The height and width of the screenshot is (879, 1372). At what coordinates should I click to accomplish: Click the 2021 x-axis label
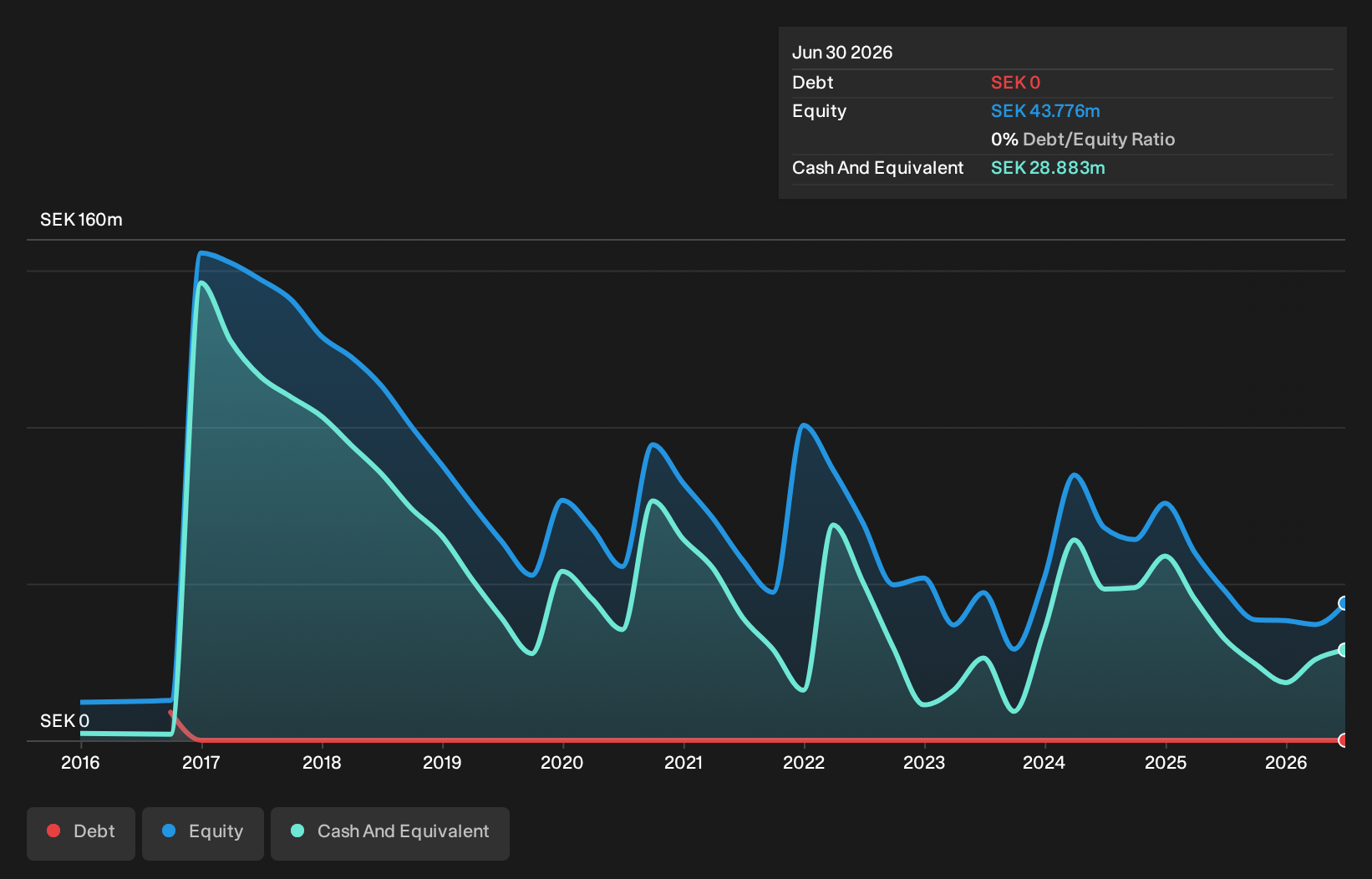[x=683, y=762]
